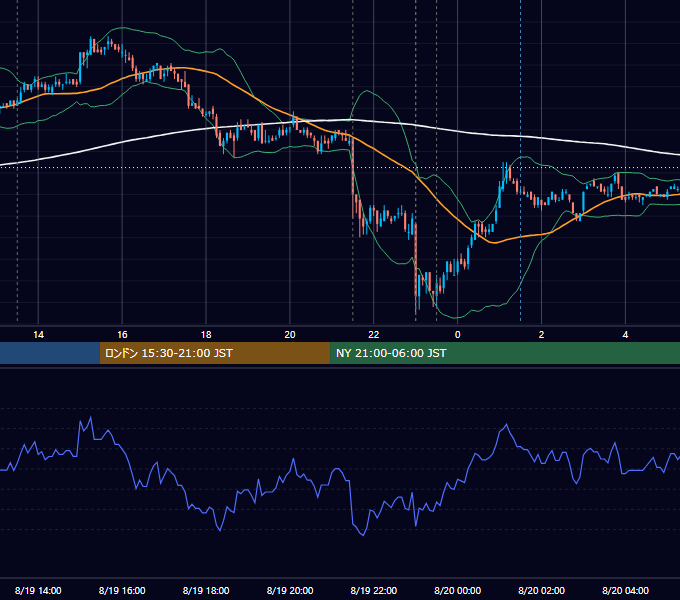Click the '16' hour label on the upper time axis

(122, 335)
